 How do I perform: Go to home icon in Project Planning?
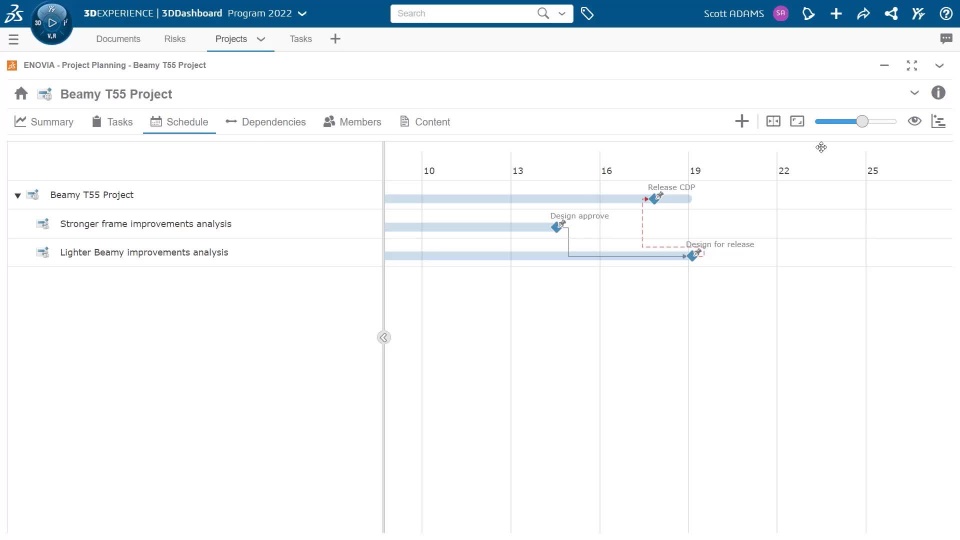21,93
